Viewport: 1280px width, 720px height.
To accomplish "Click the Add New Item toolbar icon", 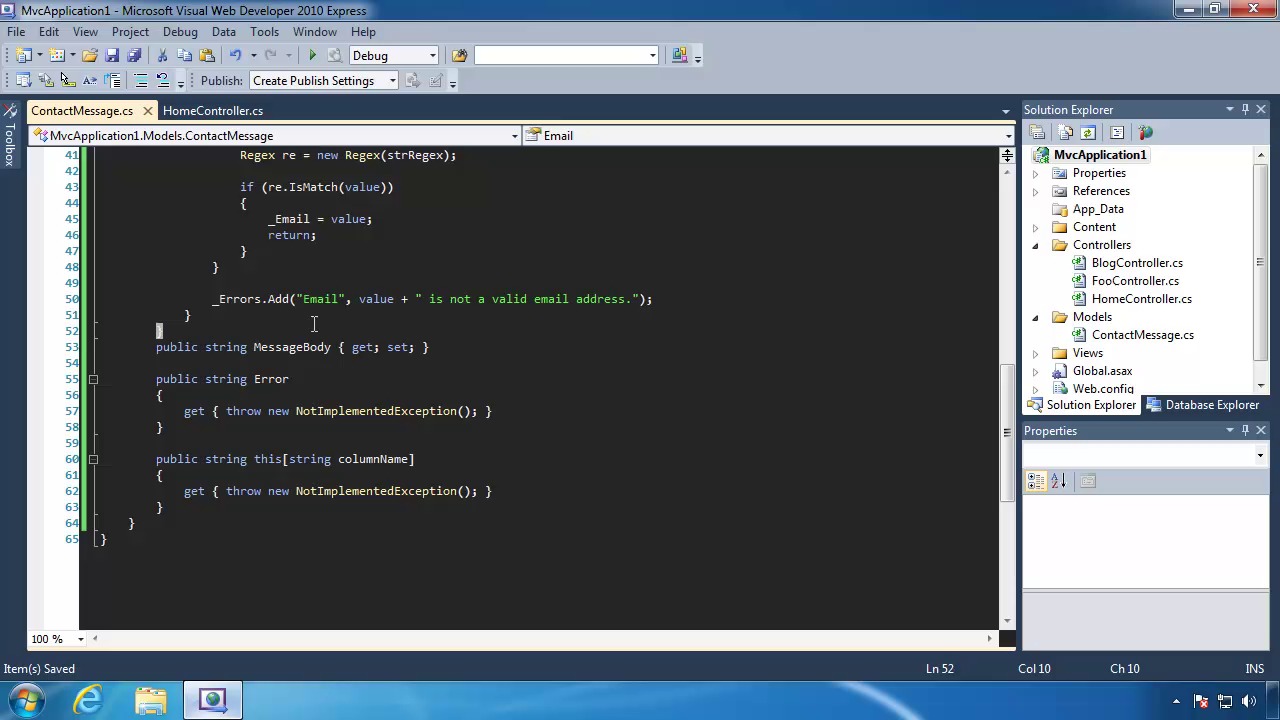I will (x=57, y=55).
